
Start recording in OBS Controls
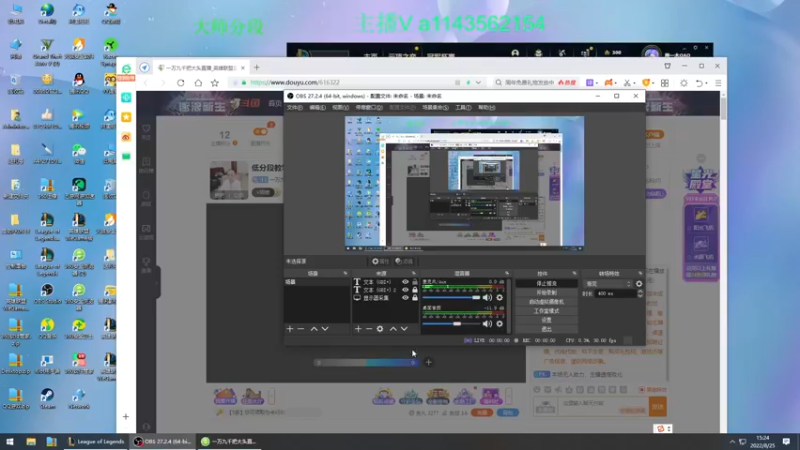pyautogui.click(x=546, y=293)
